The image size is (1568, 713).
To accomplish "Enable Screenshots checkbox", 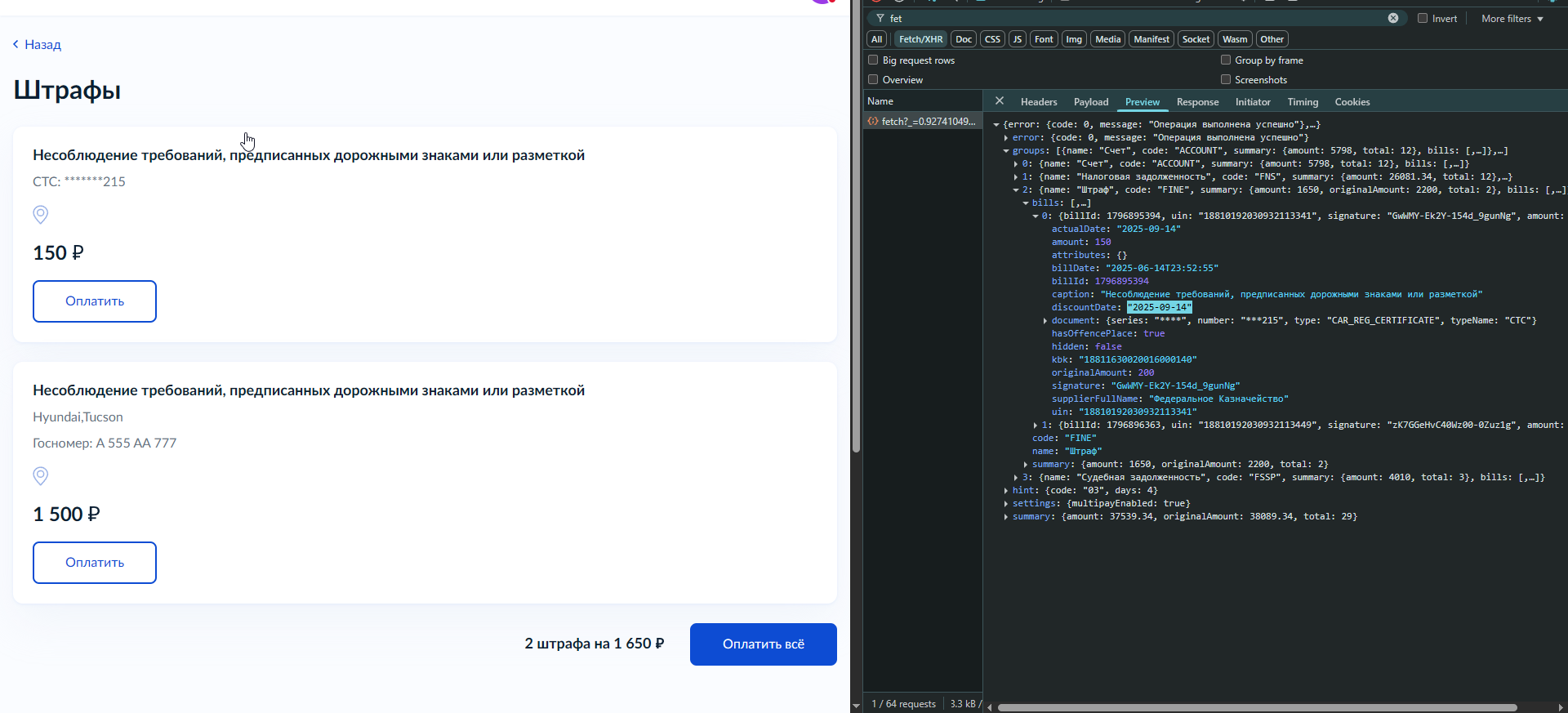I will point(1226,79).
